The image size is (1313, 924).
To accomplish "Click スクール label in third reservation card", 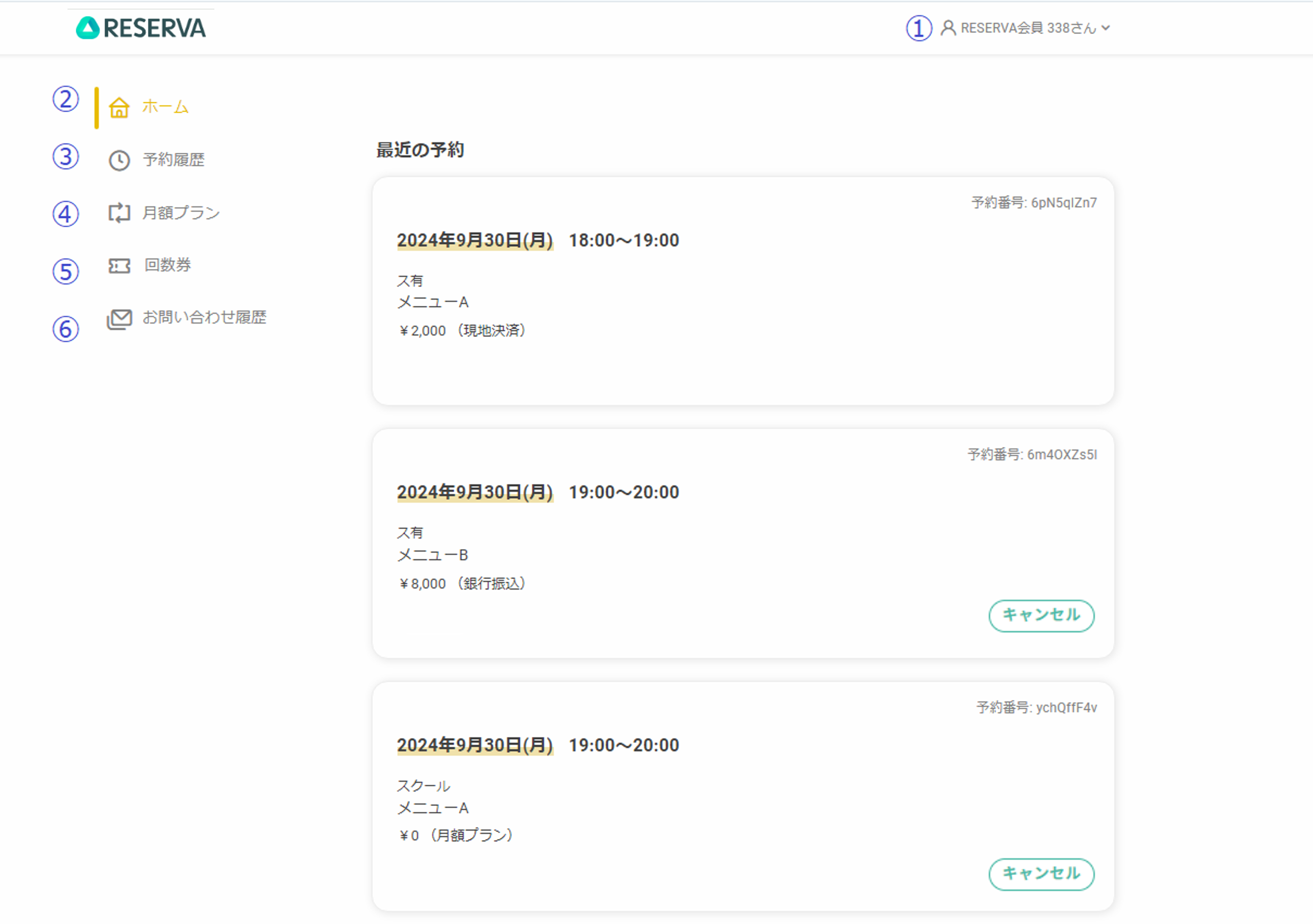I will (424, 785).
